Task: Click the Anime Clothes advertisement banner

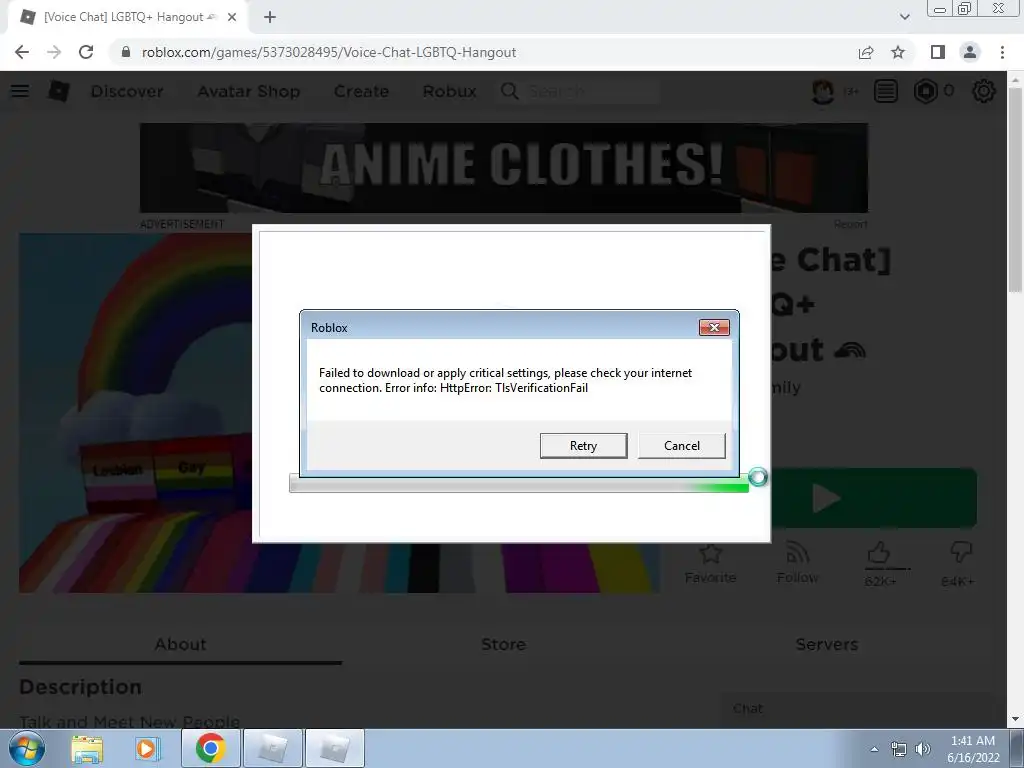Action: click(x=504, y=168)
